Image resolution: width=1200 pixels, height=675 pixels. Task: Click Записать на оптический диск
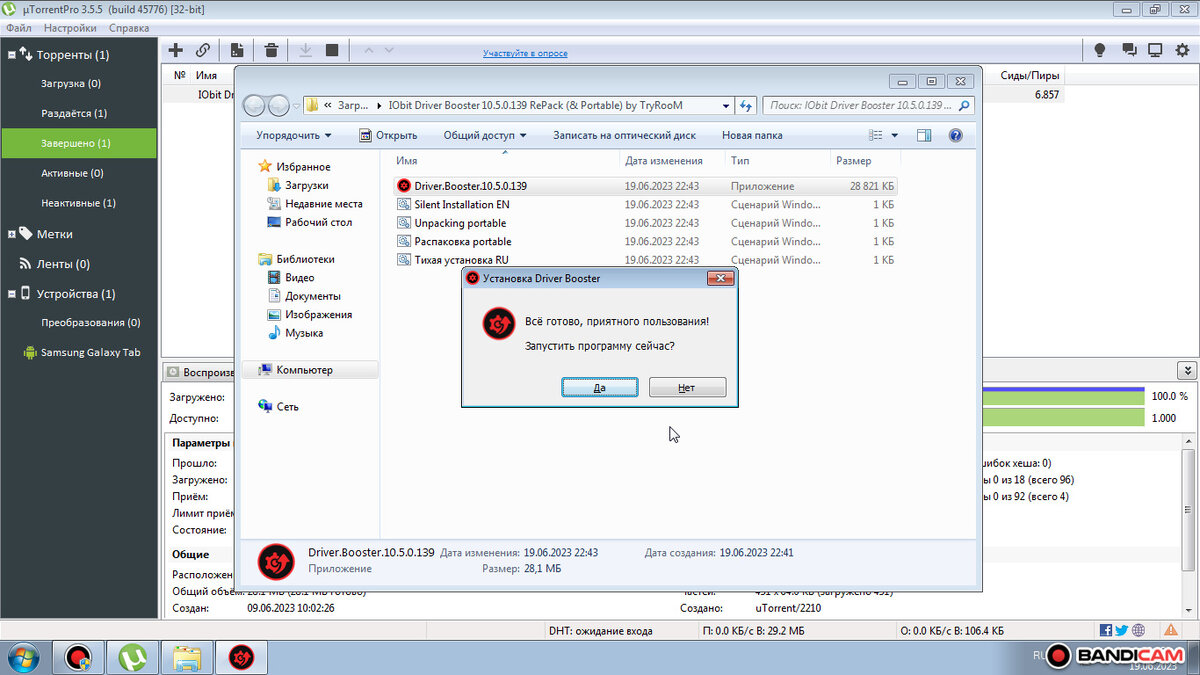625,135
